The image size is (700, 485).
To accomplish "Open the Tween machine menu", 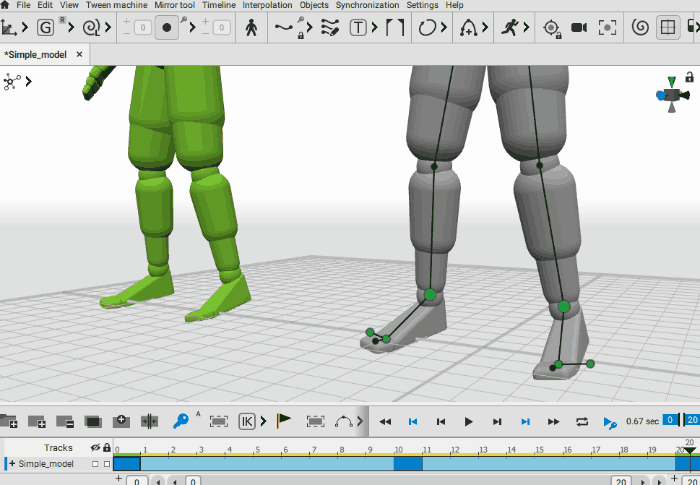I will tap(117, 5).
